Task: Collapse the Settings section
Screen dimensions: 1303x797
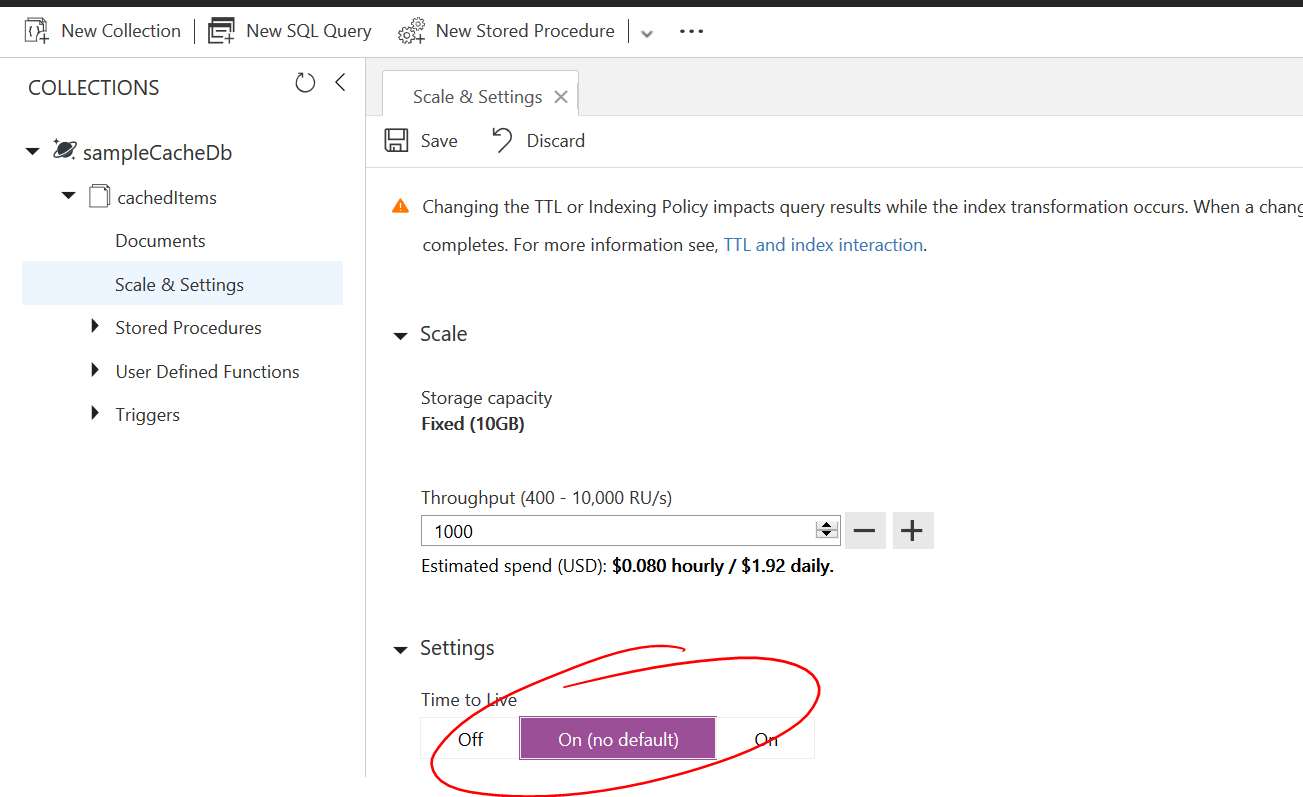Action: [x=400, y=648]
